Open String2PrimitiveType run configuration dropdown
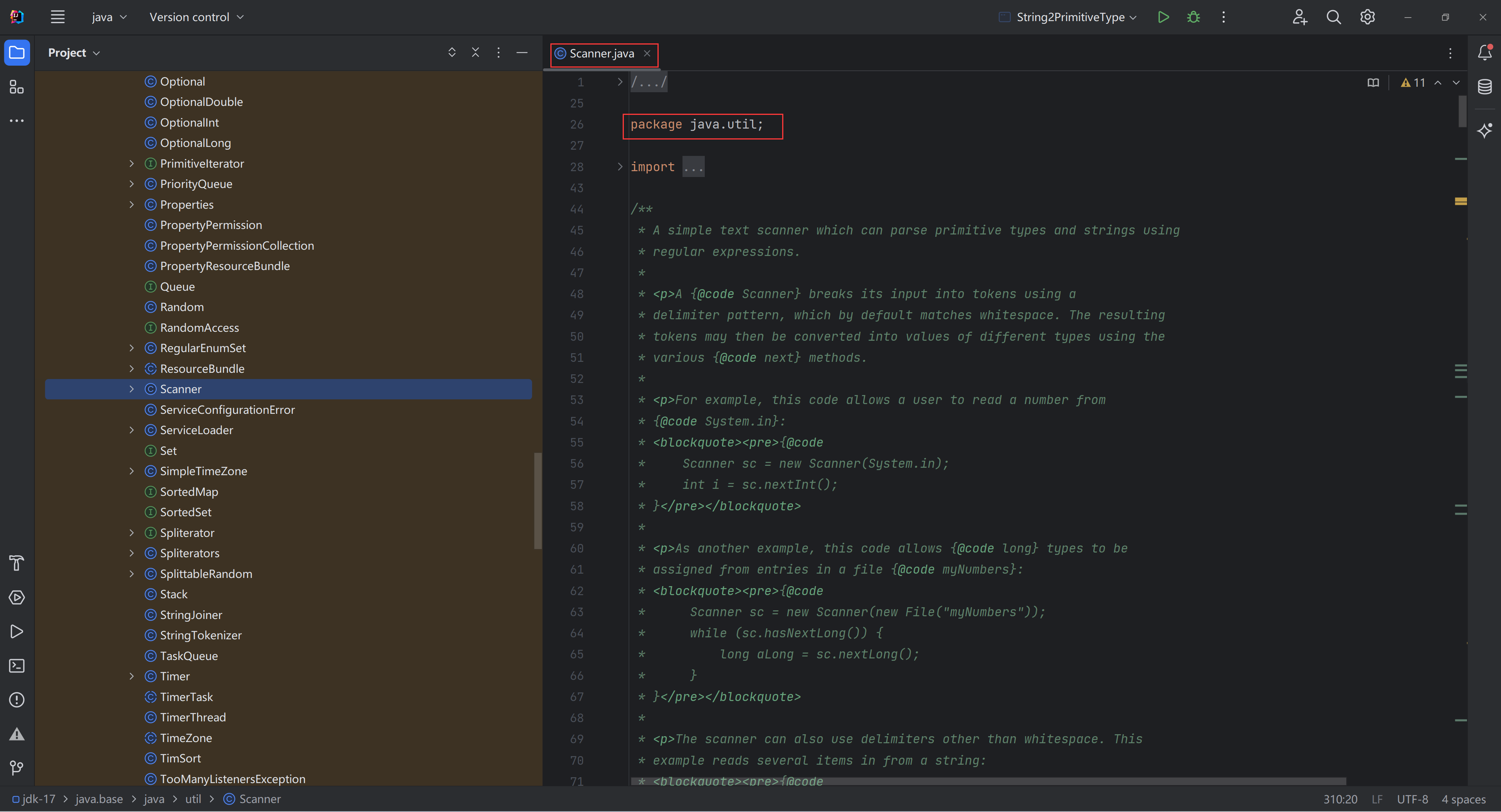 [x=1068, y=17]
